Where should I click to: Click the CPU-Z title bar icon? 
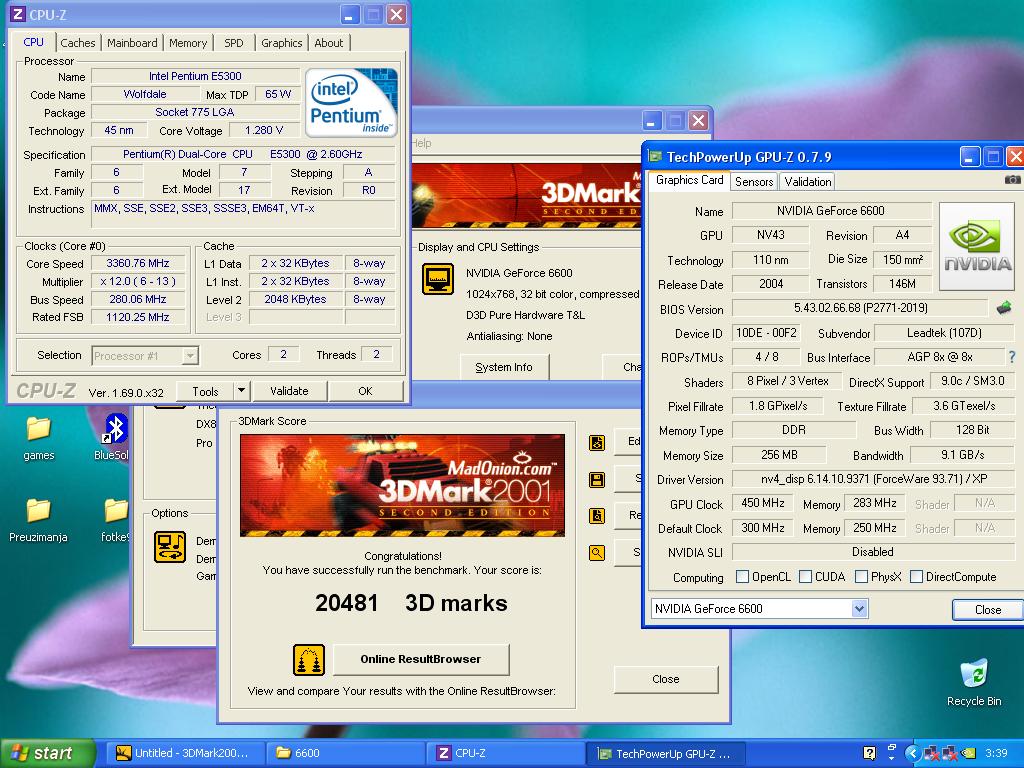(18, 14)
